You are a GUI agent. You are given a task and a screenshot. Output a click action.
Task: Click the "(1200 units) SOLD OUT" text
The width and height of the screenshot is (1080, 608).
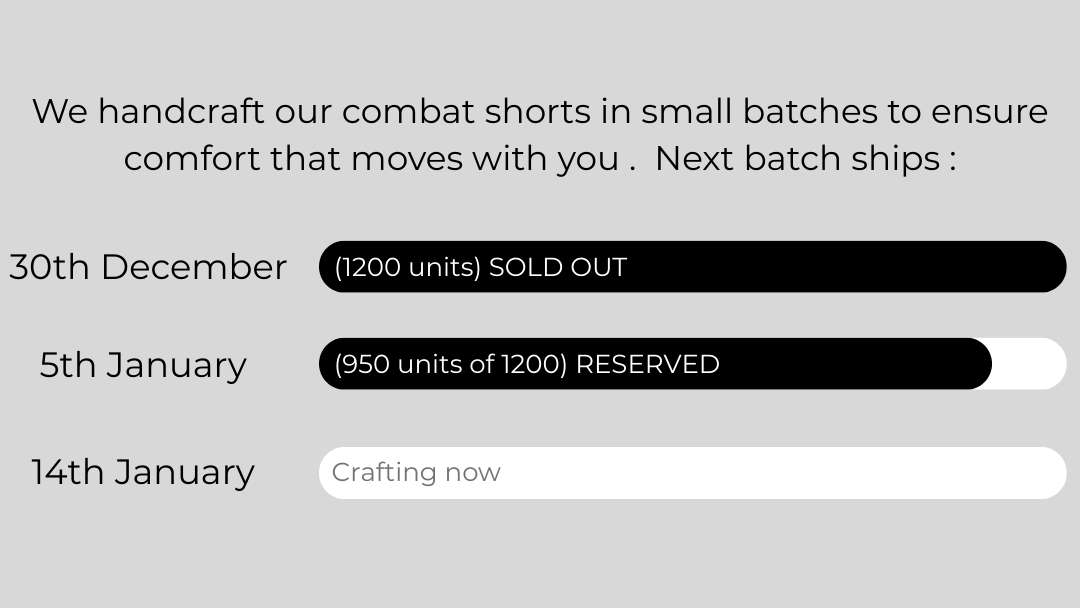pyautogui.click(x=480, y=268)
